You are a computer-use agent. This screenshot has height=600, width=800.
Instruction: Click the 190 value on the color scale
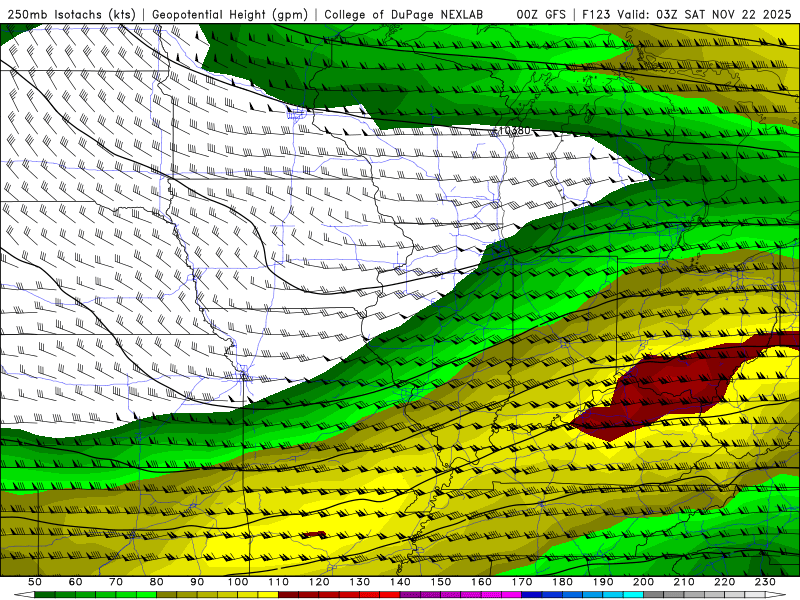[603, 582]
